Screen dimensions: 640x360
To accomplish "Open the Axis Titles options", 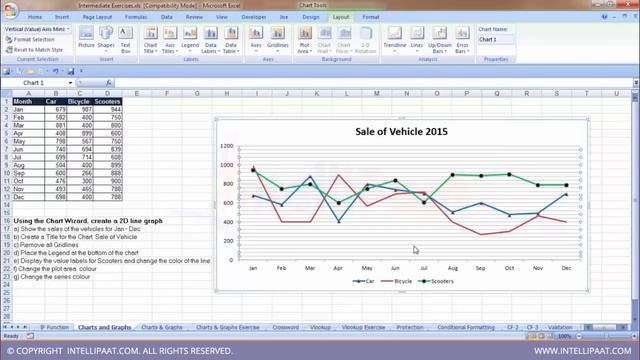I will click(x=170, y=40).
